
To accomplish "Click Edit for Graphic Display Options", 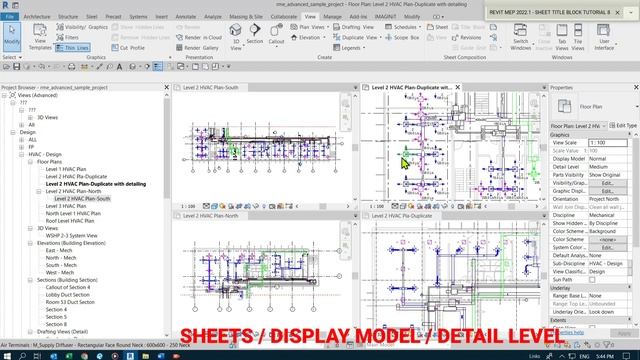I will pos(608,191).
